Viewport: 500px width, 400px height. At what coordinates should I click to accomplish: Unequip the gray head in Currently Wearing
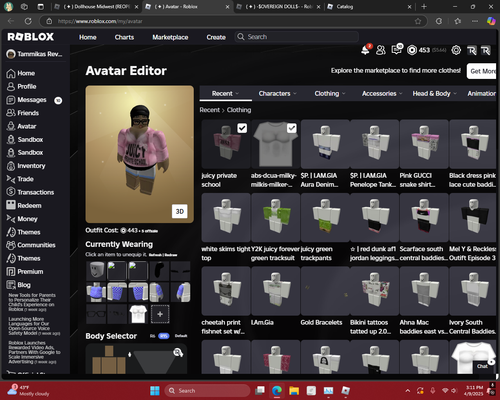point(96,271)
